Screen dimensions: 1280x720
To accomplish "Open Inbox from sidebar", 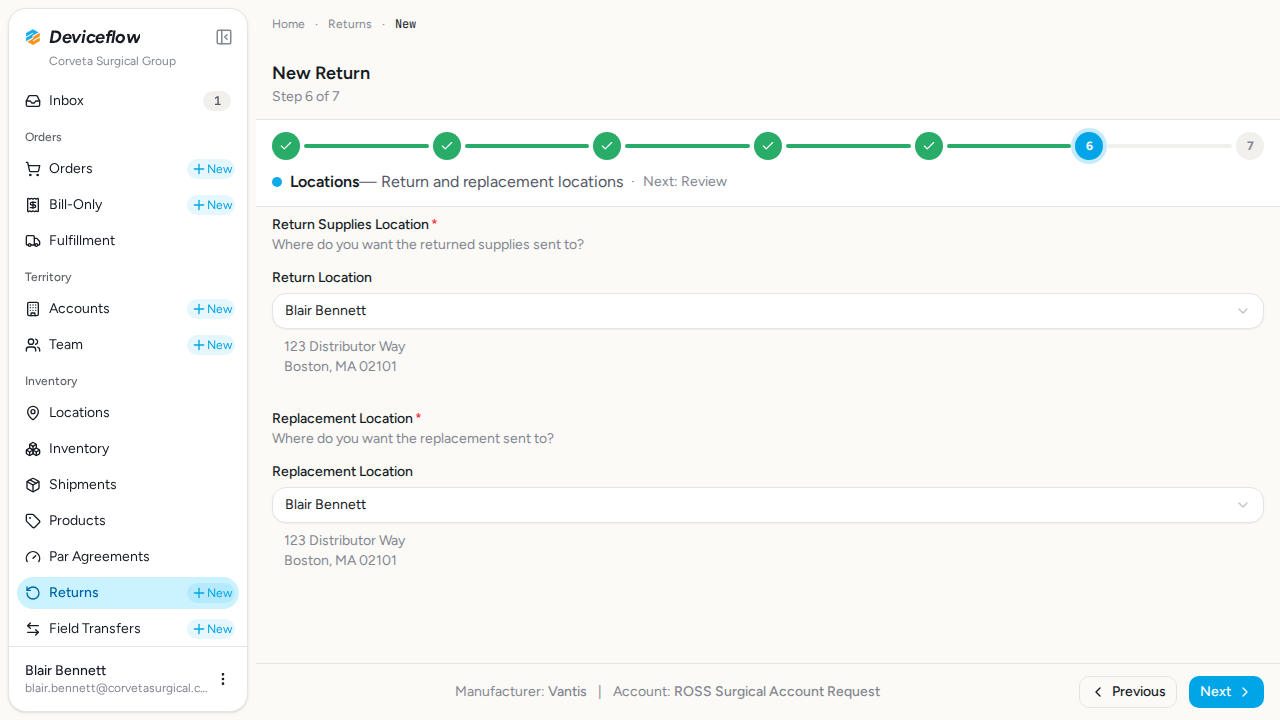I will click(x=128, y=101).
